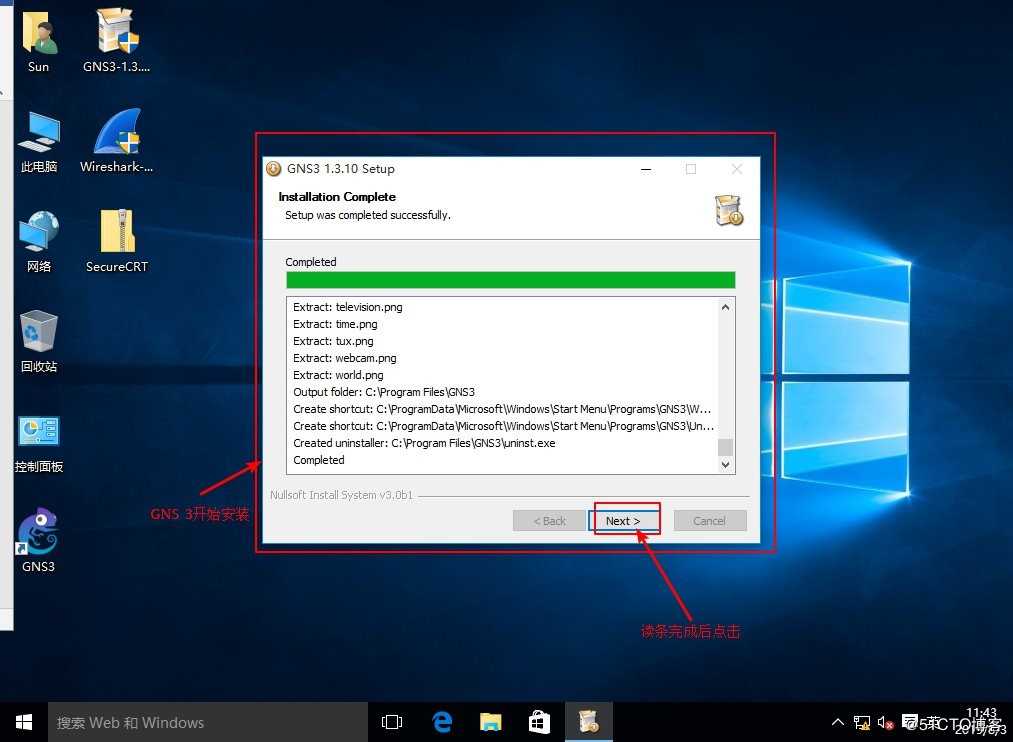Select the 'Created uninstaller' log line
The height and width of the screenshot is (742, 1013).
424,443
